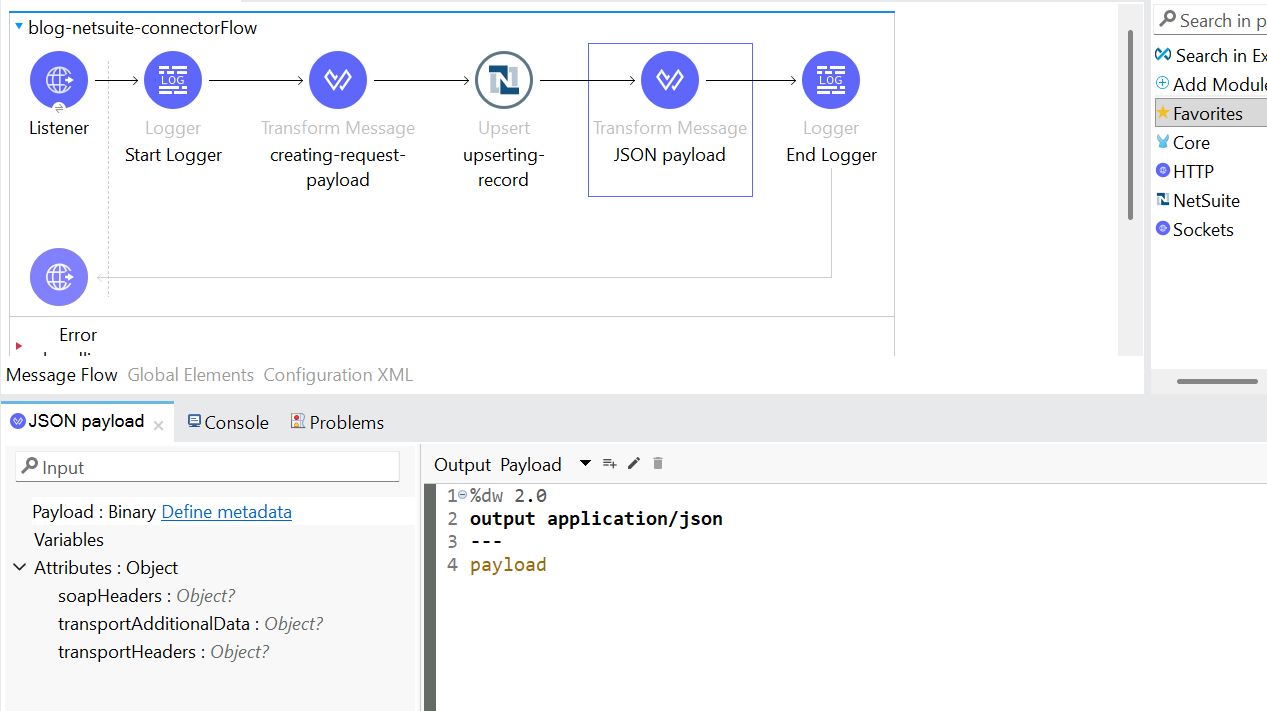Click the trash delete icon in output toolbar

click(x=658, y=463)
